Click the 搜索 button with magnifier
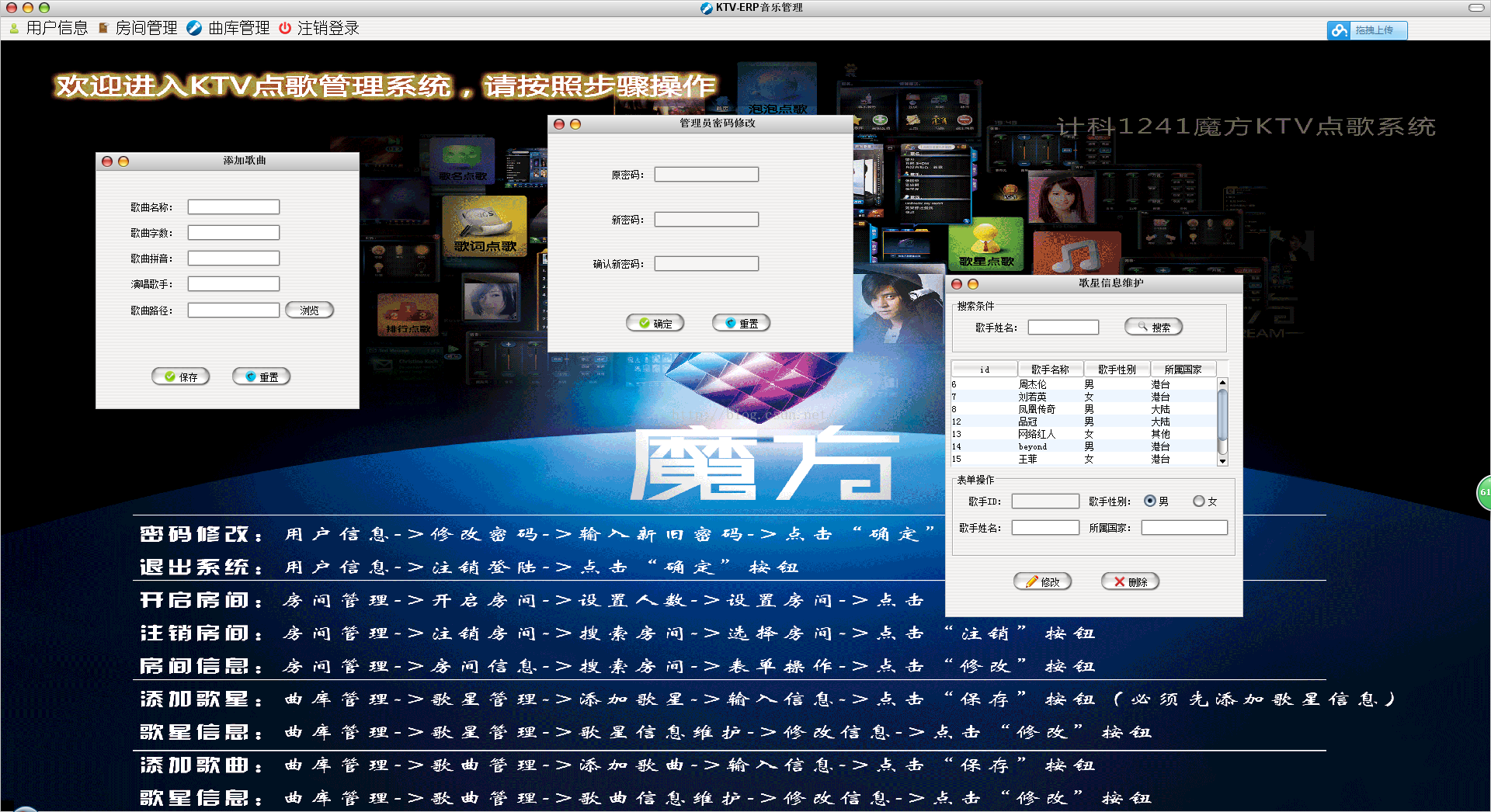The height and width of the screenshot is (812, 1491). pyautogui.click(x=1154, y=327)
